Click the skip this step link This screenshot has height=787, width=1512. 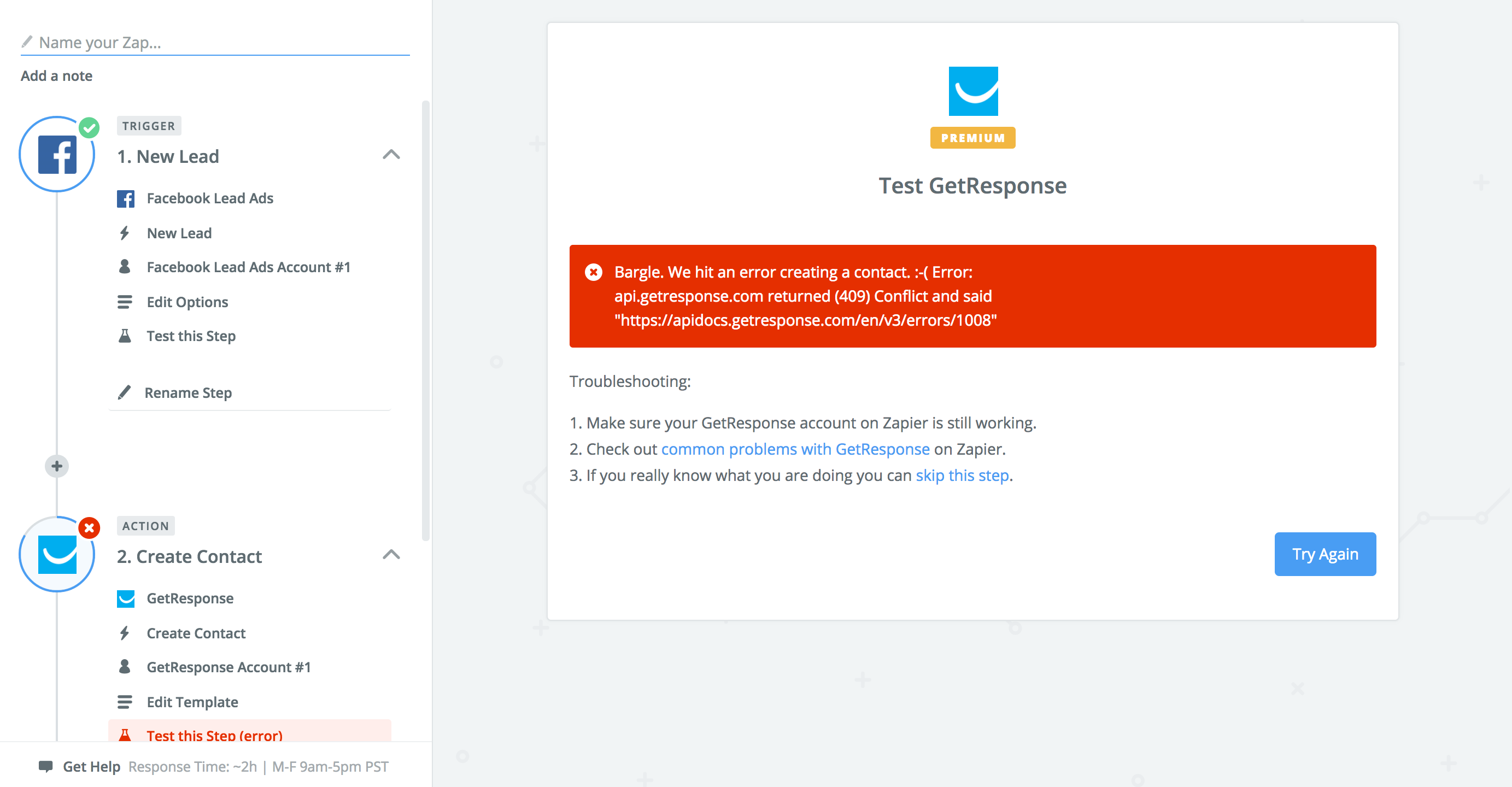click(x=962, y=475)
